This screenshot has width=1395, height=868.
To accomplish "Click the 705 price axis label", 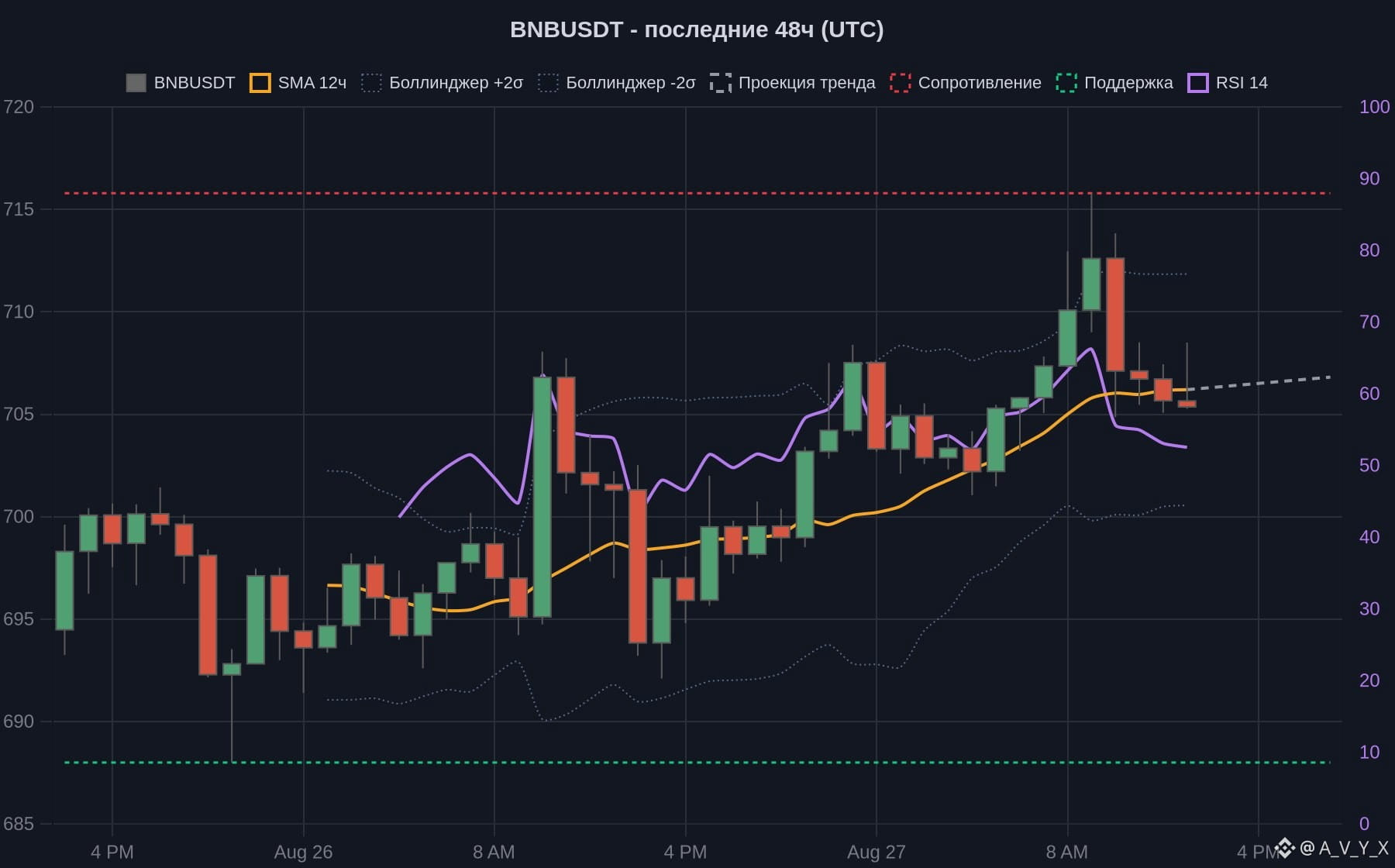I will click(x=19, y=414).
